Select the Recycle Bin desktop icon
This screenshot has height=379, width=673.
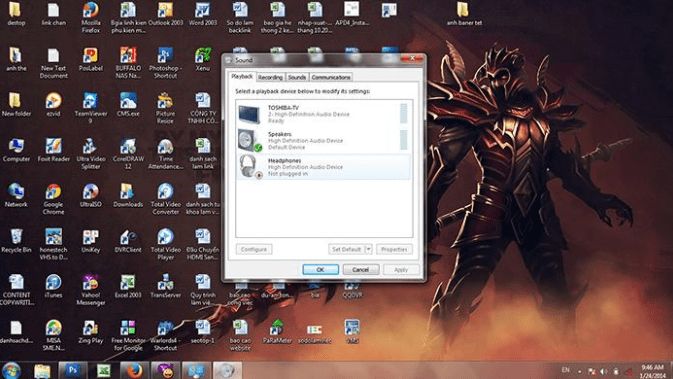coord(16,241)
